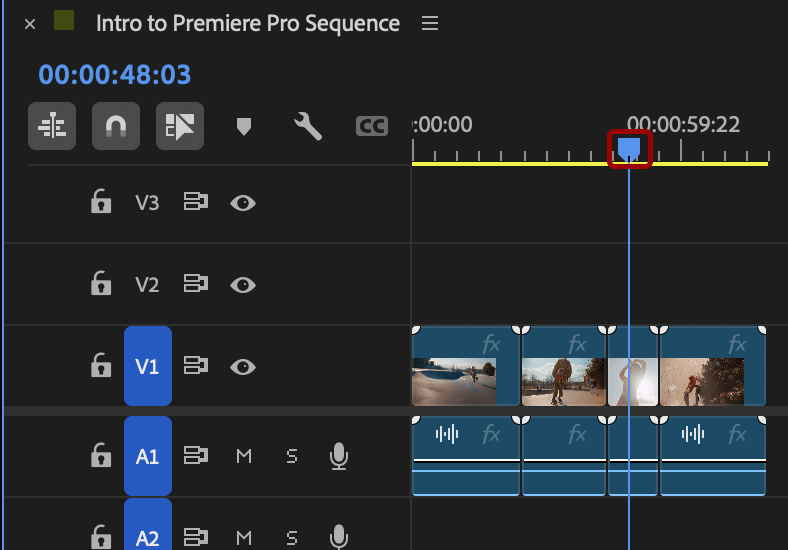Toggle lock on track A2
This screenshot has height=550, width=788.
tap(101, 536)
